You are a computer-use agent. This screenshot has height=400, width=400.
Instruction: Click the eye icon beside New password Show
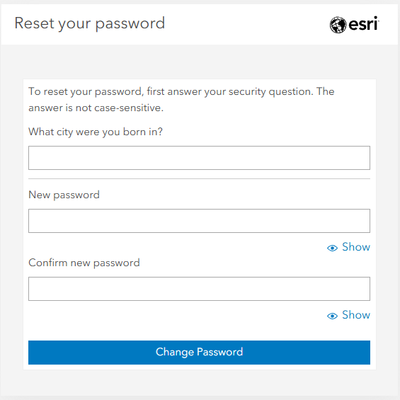[332, 248]
